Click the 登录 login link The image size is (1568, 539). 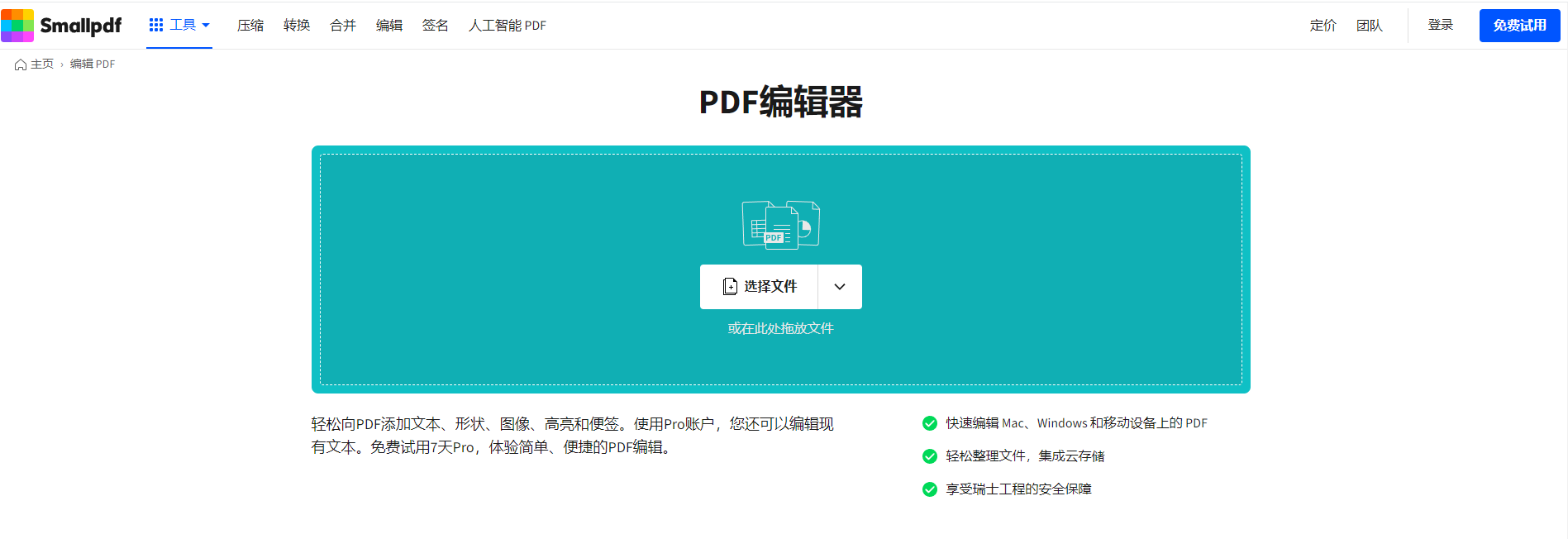(x=1441, y=25)
